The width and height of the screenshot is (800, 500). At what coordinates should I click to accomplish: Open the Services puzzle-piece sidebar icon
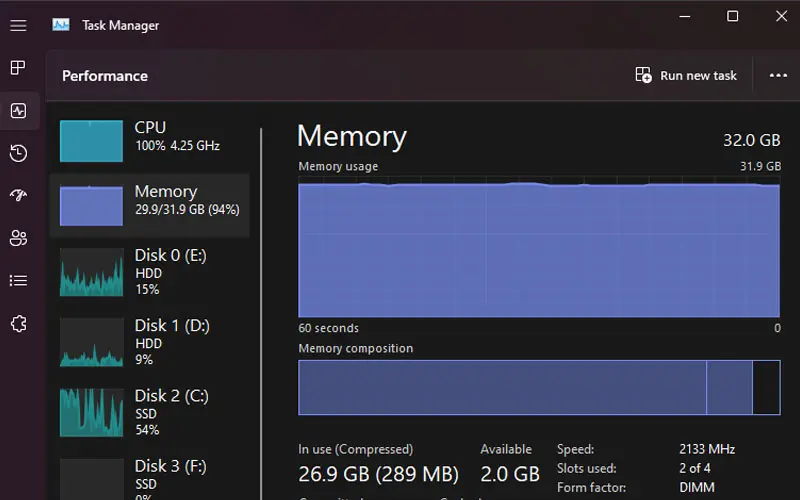pos(18,323)
